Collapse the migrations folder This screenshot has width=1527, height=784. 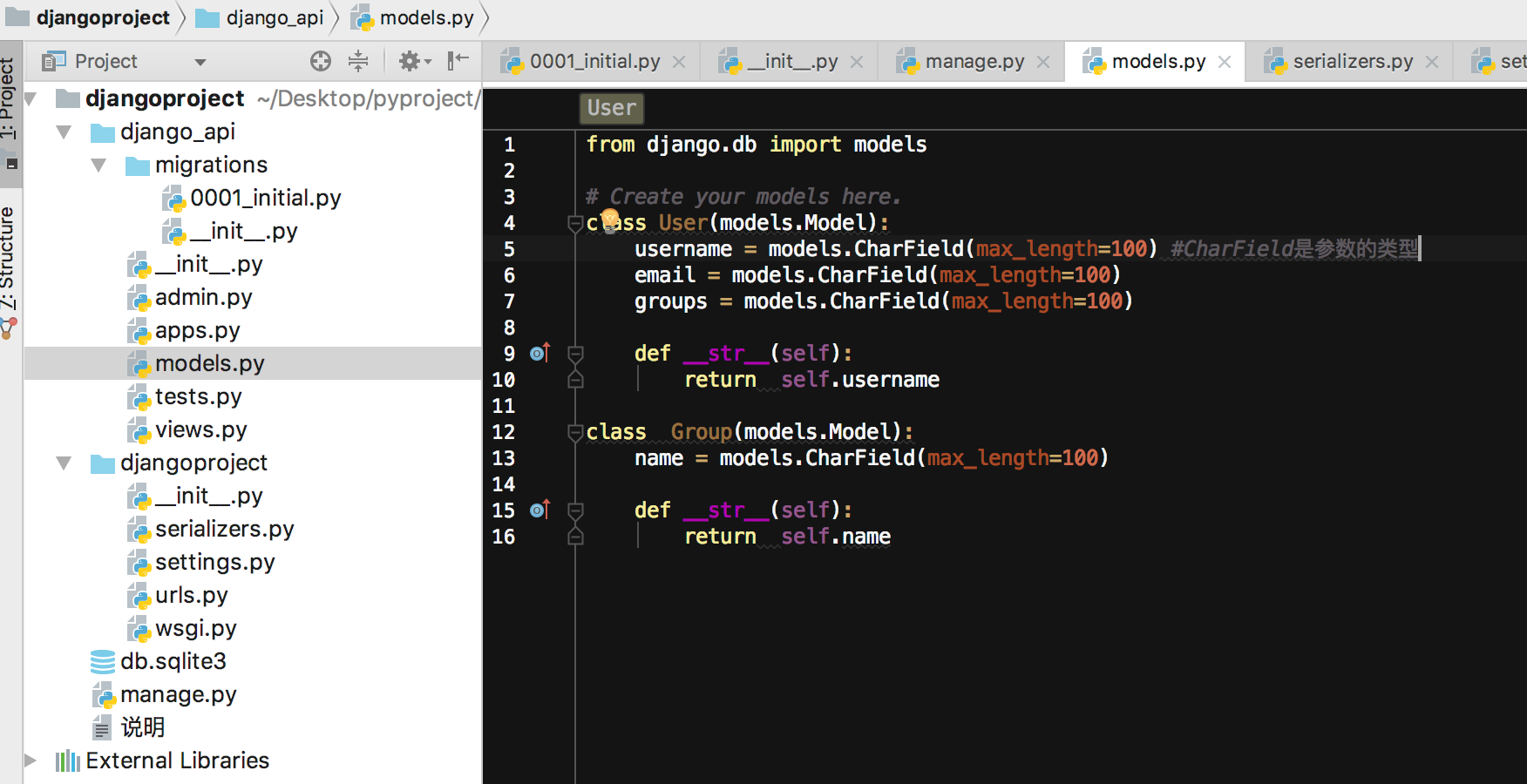[x=98, y=165]
